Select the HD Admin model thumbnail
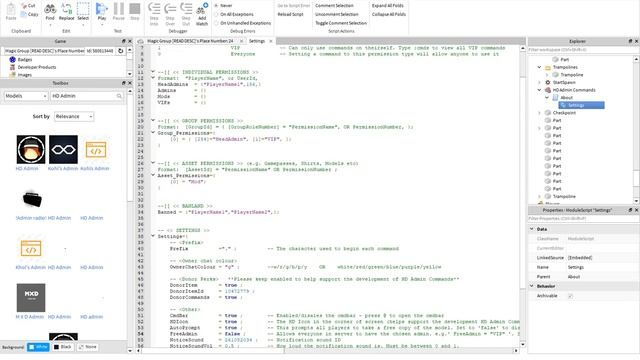640x360 pixels. pyautogui.click(x=31, y=150)
